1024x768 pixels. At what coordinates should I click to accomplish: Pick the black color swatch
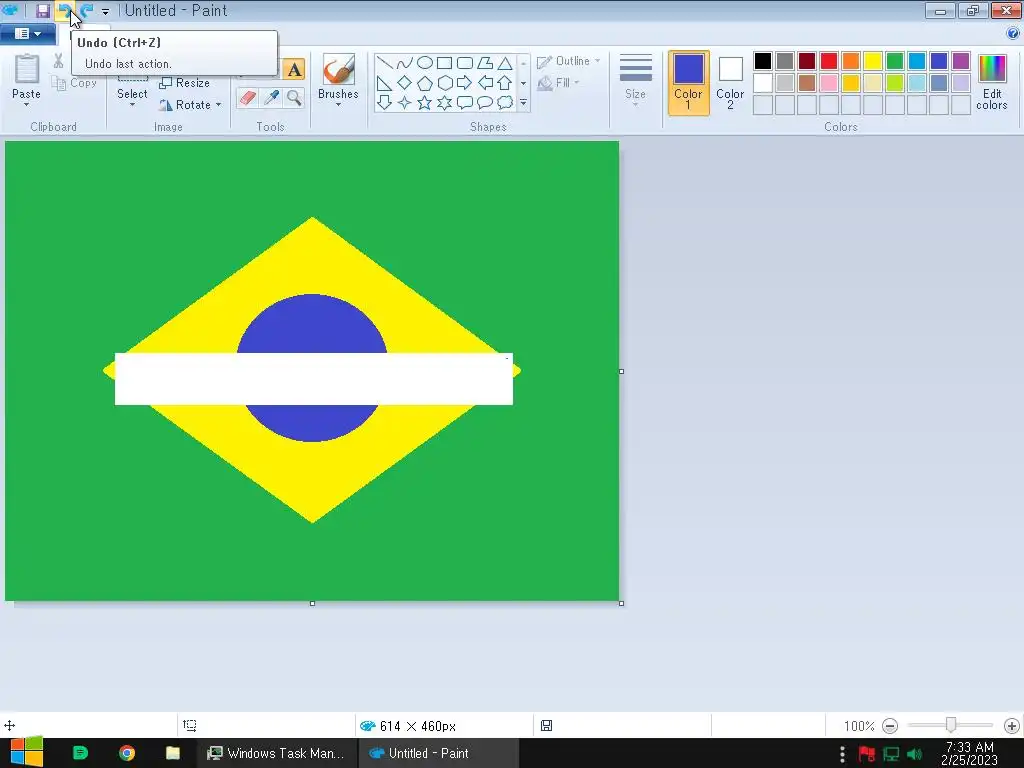click(763, 61)
